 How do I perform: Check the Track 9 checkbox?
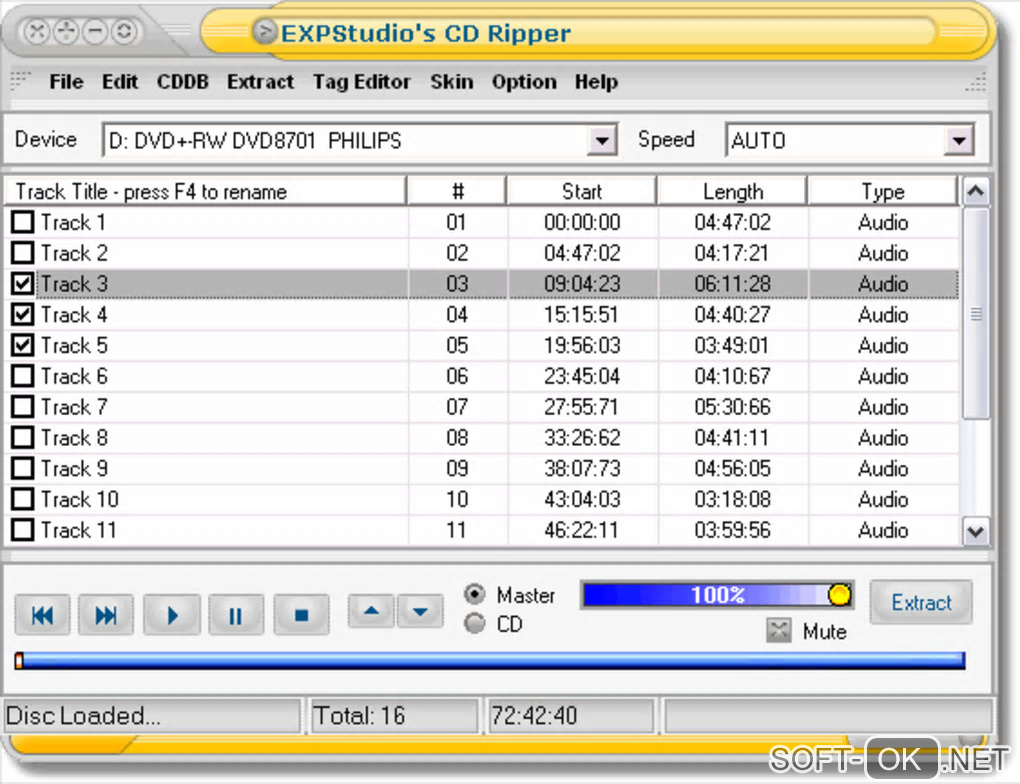(x=23, y=468)
